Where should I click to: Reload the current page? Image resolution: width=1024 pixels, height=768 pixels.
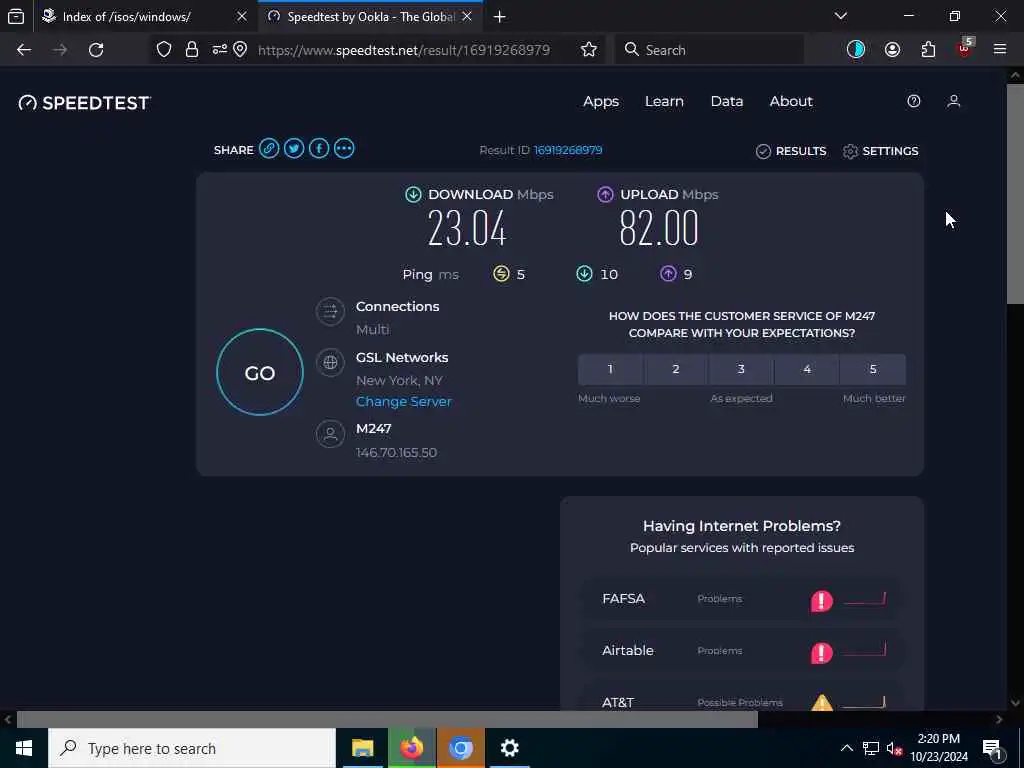(x=96, y=50)
